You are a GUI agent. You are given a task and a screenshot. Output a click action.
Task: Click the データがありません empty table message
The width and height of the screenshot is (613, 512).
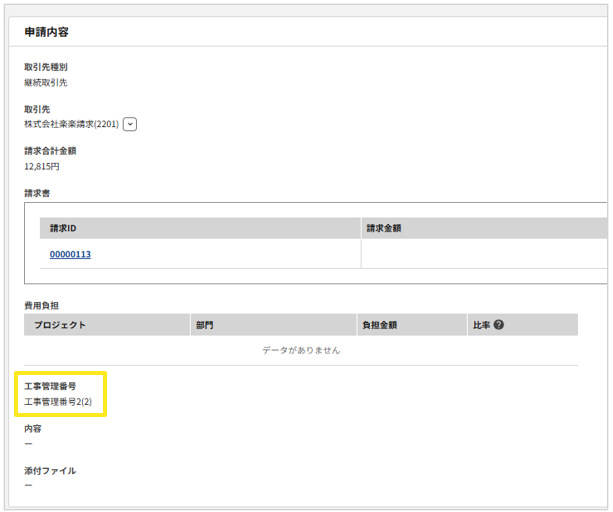pos(301,350)
